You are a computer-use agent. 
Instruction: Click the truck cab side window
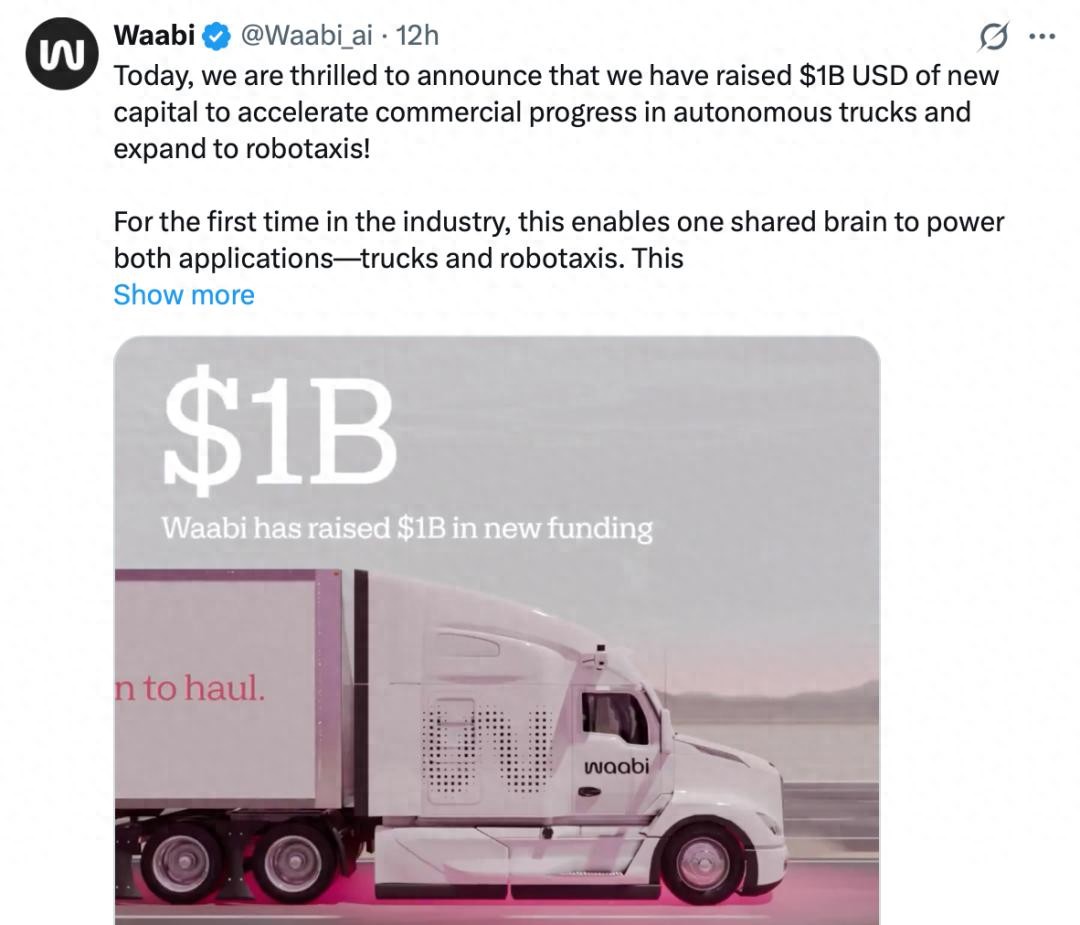pos(614,717)
